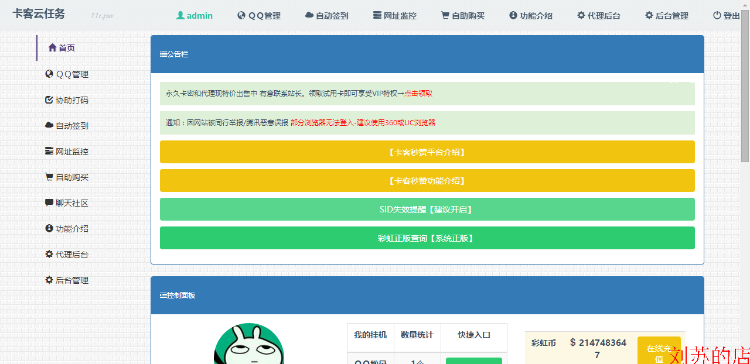The height and width of the screenshot is (364, 750).
Task: Open sidebar 功能介绍 info item
Action: click(66, 229)
